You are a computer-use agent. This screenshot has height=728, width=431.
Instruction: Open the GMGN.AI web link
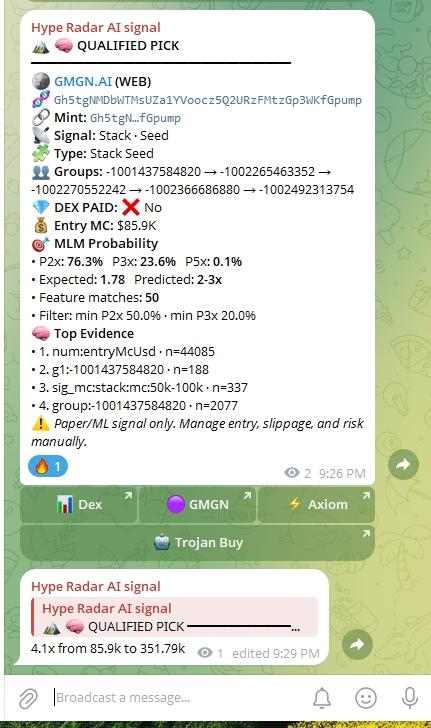tap(83, 82)
